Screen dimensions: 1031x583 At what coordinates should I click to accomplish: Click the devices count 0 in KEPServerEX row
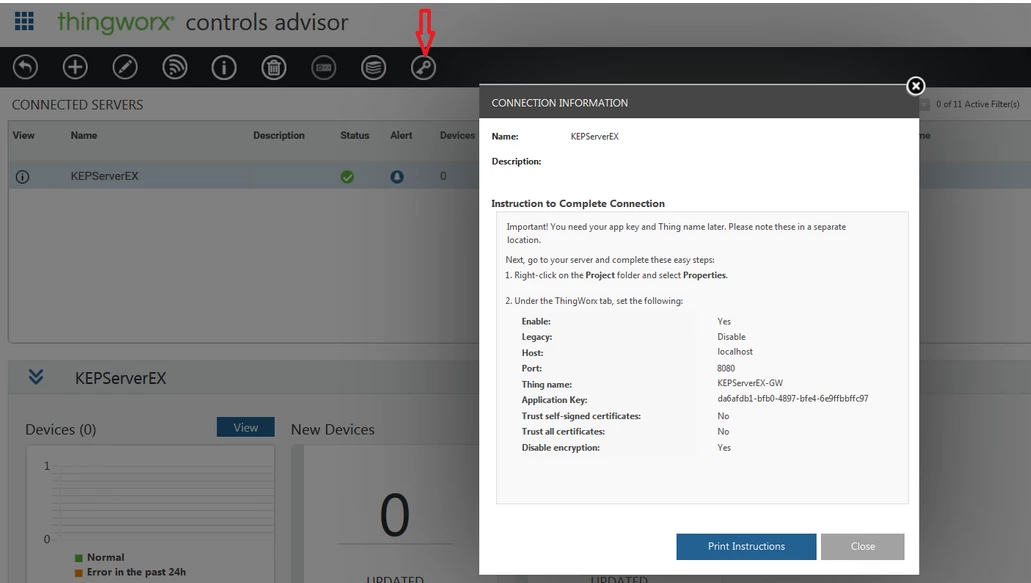click(x=443, y=176)
